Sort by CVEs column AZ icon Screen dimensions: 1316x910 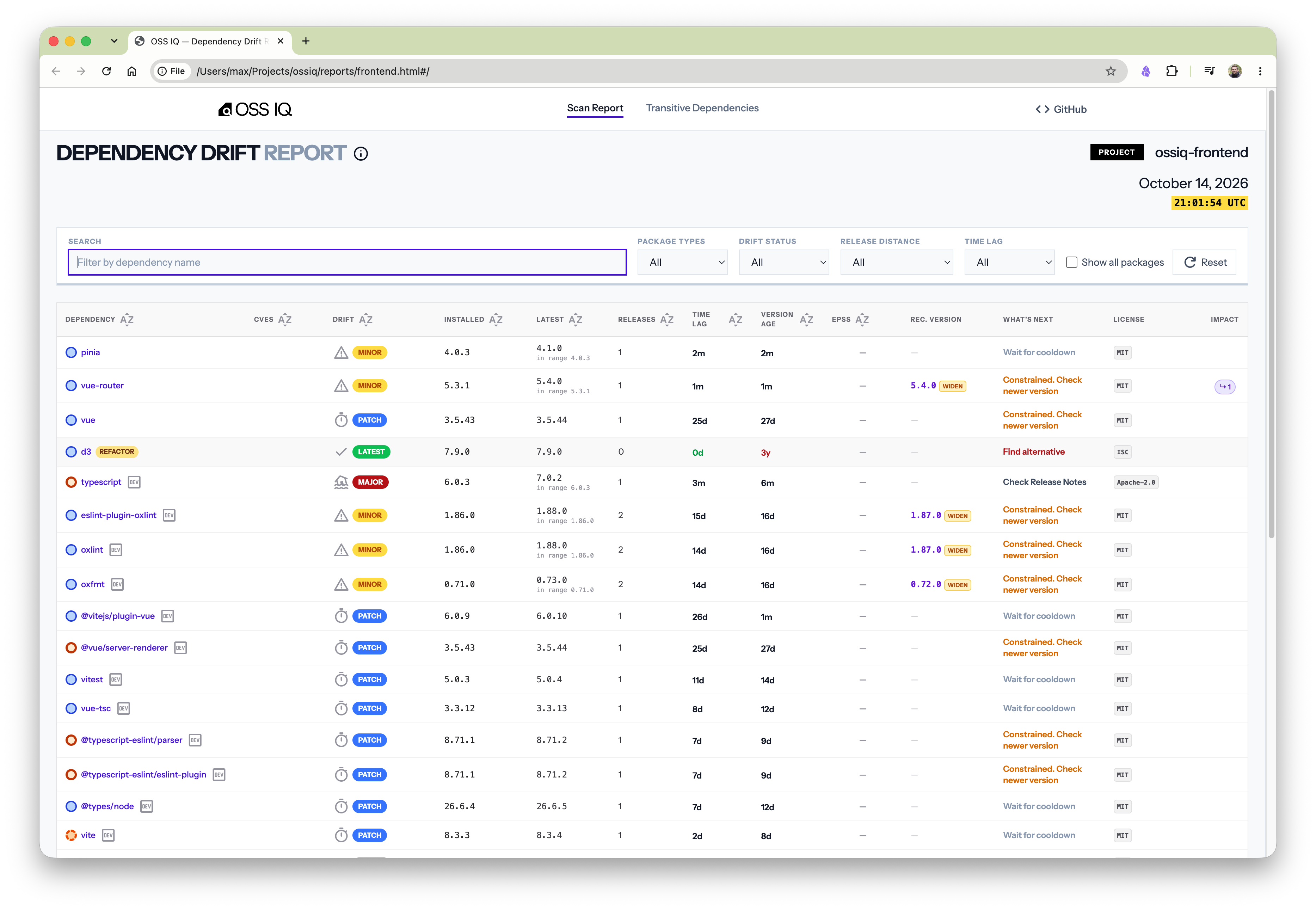284,319
